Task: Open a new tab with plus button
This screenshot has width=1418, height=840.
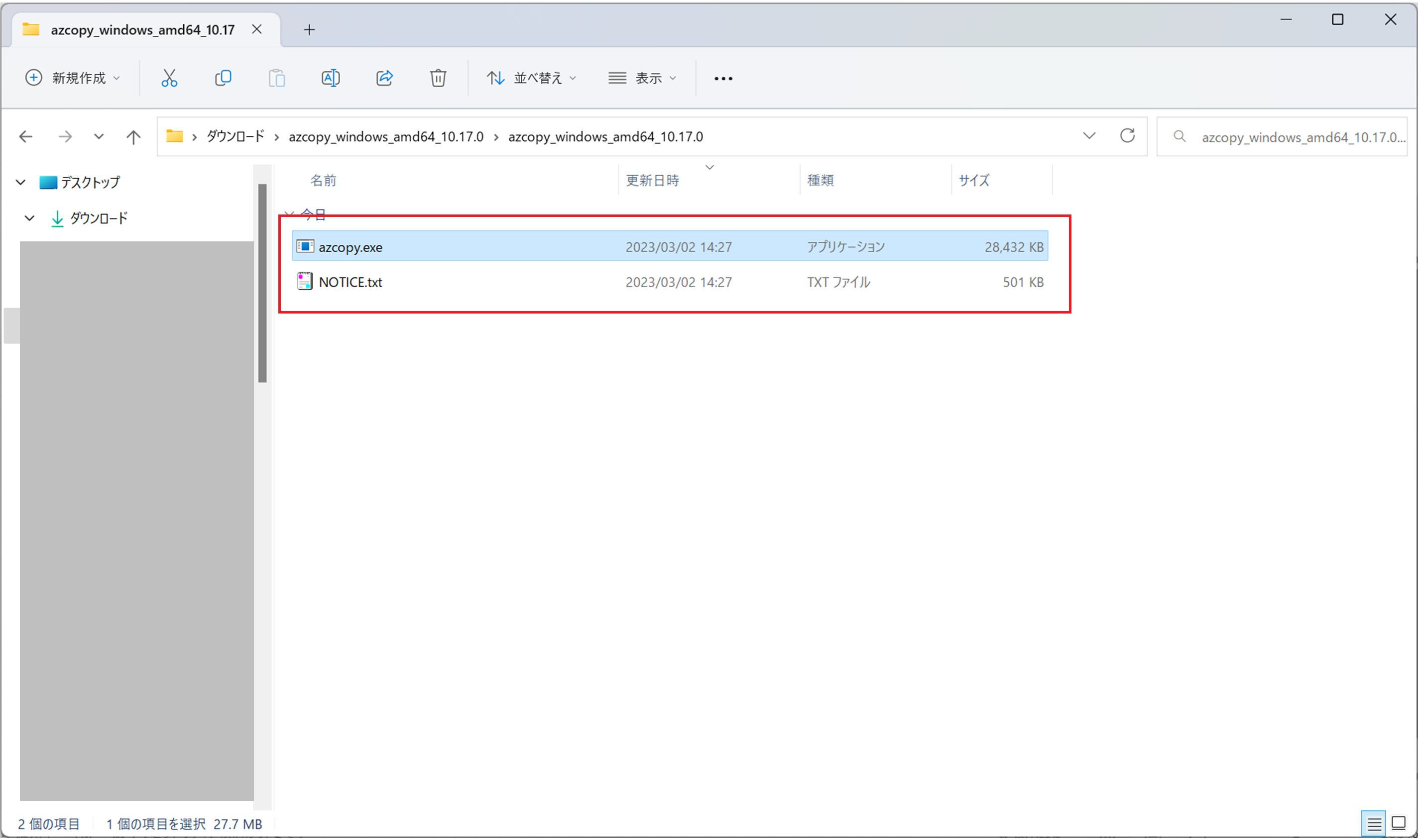Action: click(309, 30)
